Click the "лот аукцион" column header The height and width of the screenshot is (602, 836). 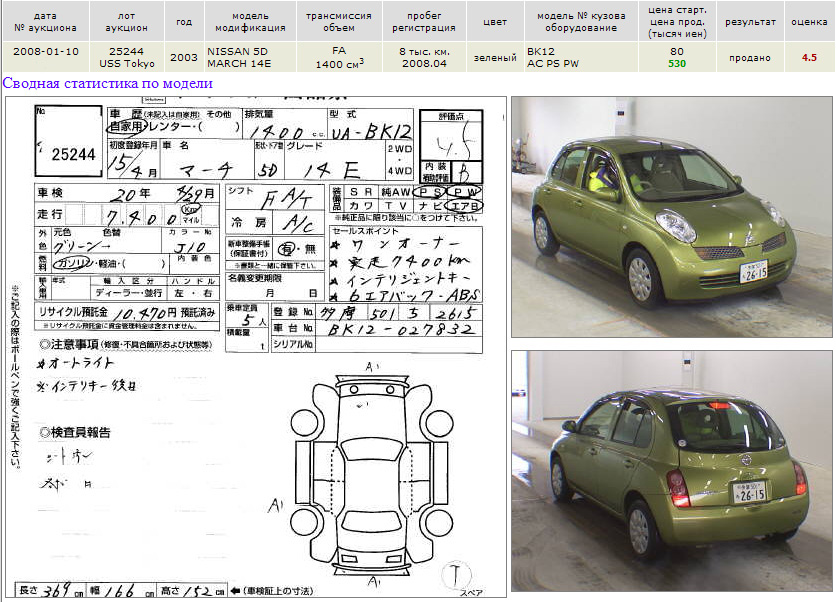(126, 22)
